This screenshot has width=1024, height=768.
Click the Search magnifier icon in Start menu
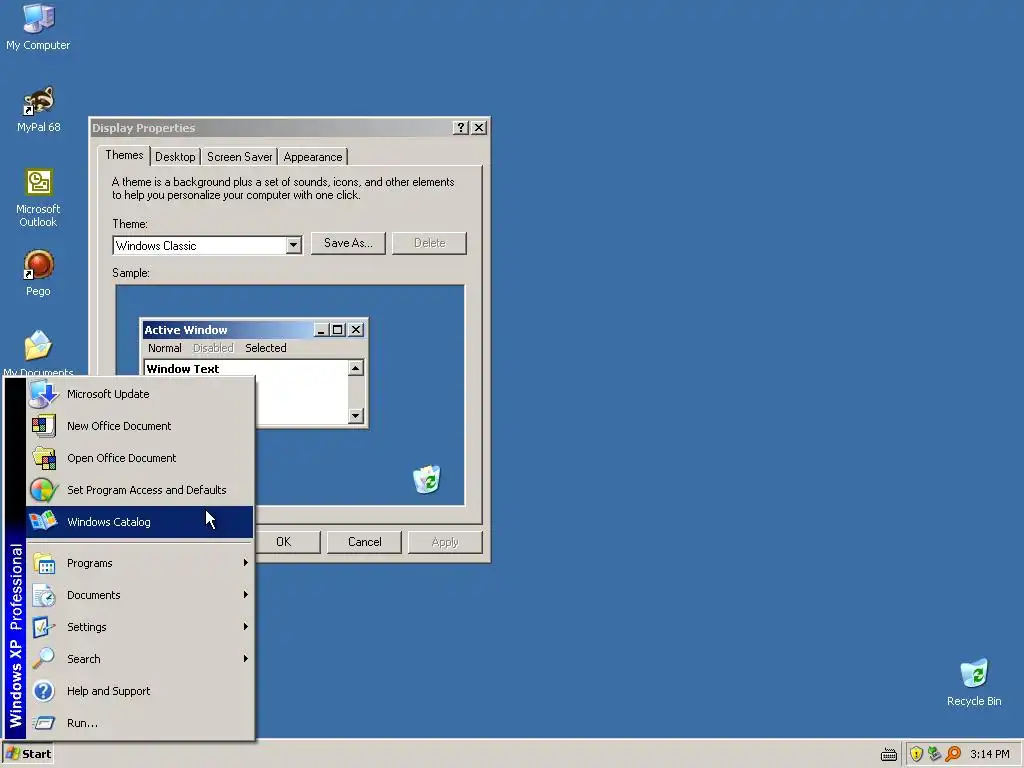tap(44, 658)
